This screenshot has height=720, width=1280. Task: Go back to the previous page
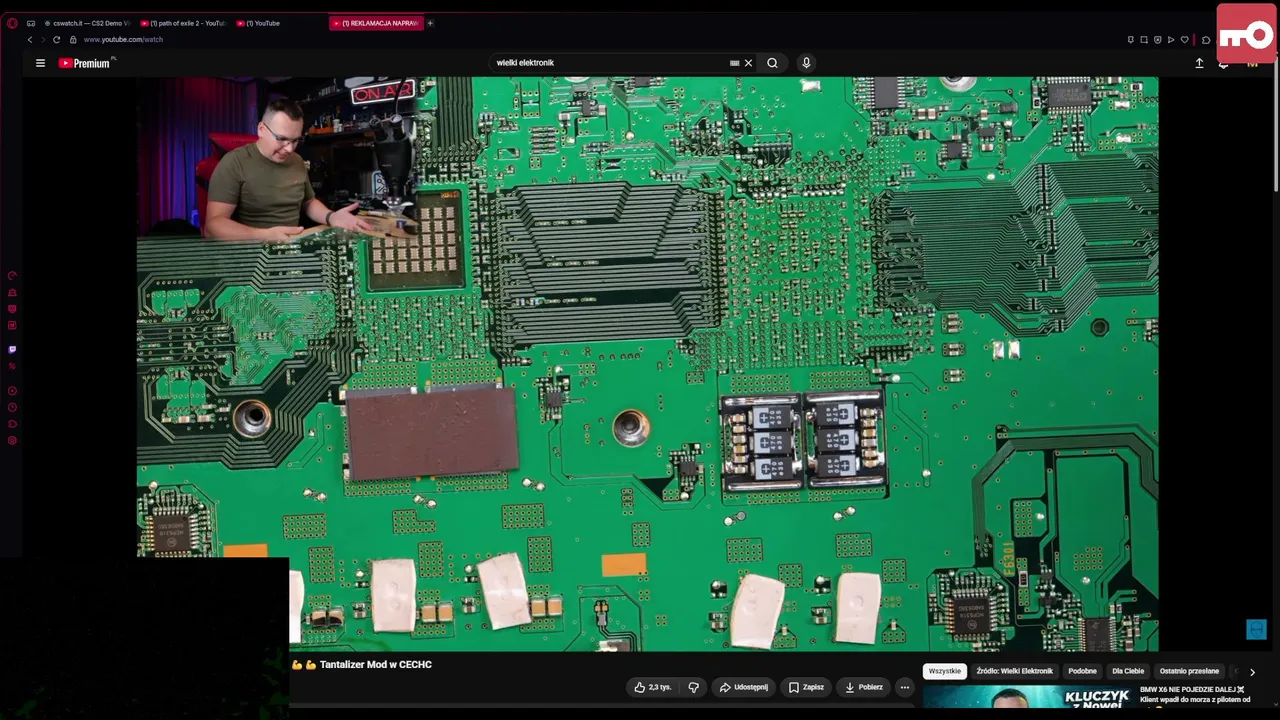point(30,40)
